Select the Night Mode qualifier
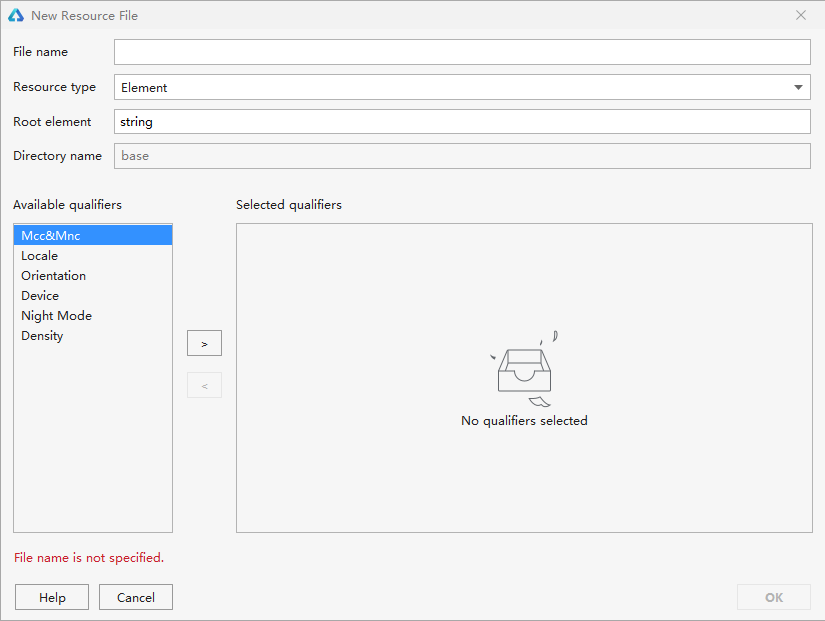 tap(57, 316)
